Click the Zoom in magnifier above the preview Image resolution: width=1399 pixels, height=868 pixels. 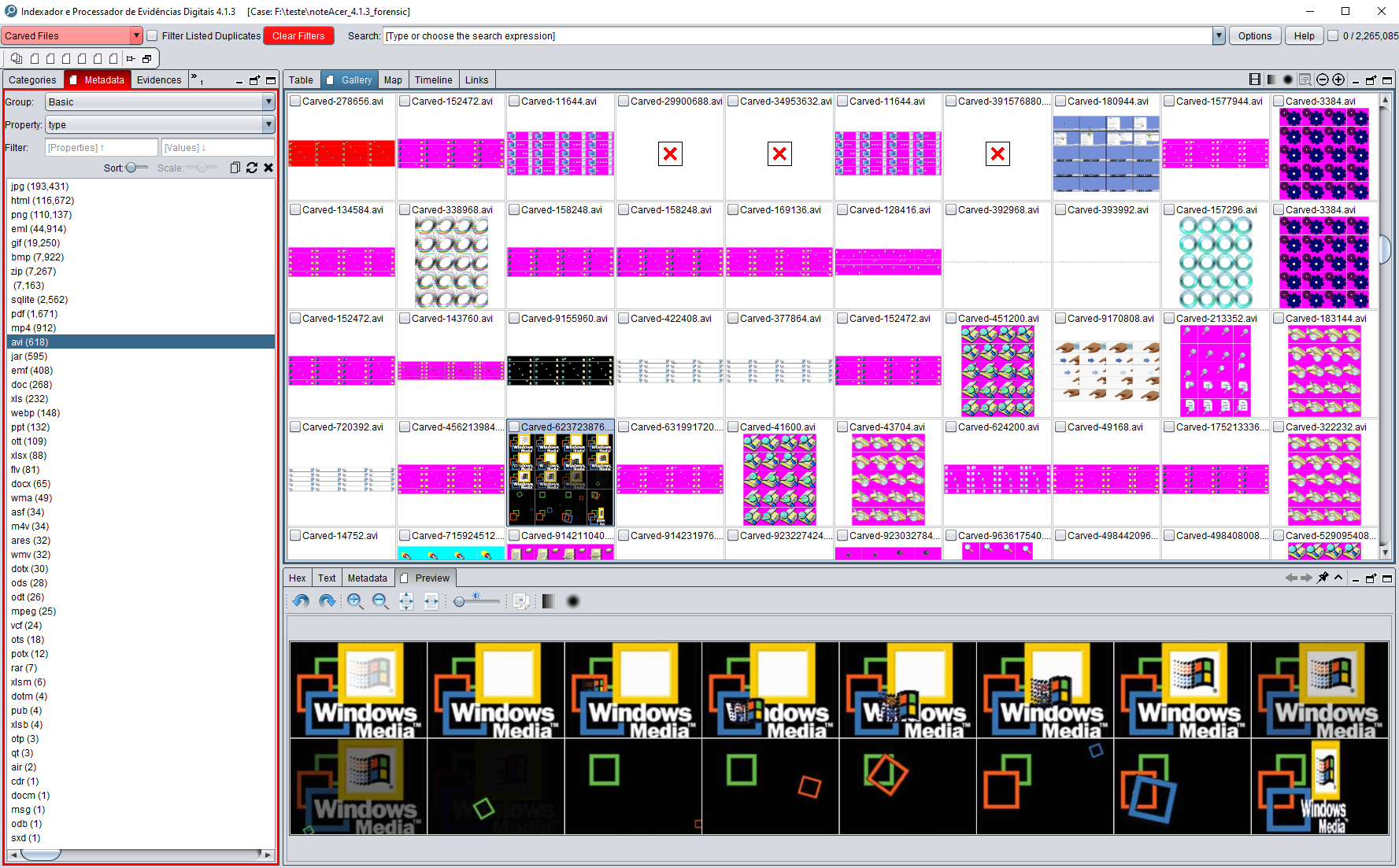coord(355,601)
